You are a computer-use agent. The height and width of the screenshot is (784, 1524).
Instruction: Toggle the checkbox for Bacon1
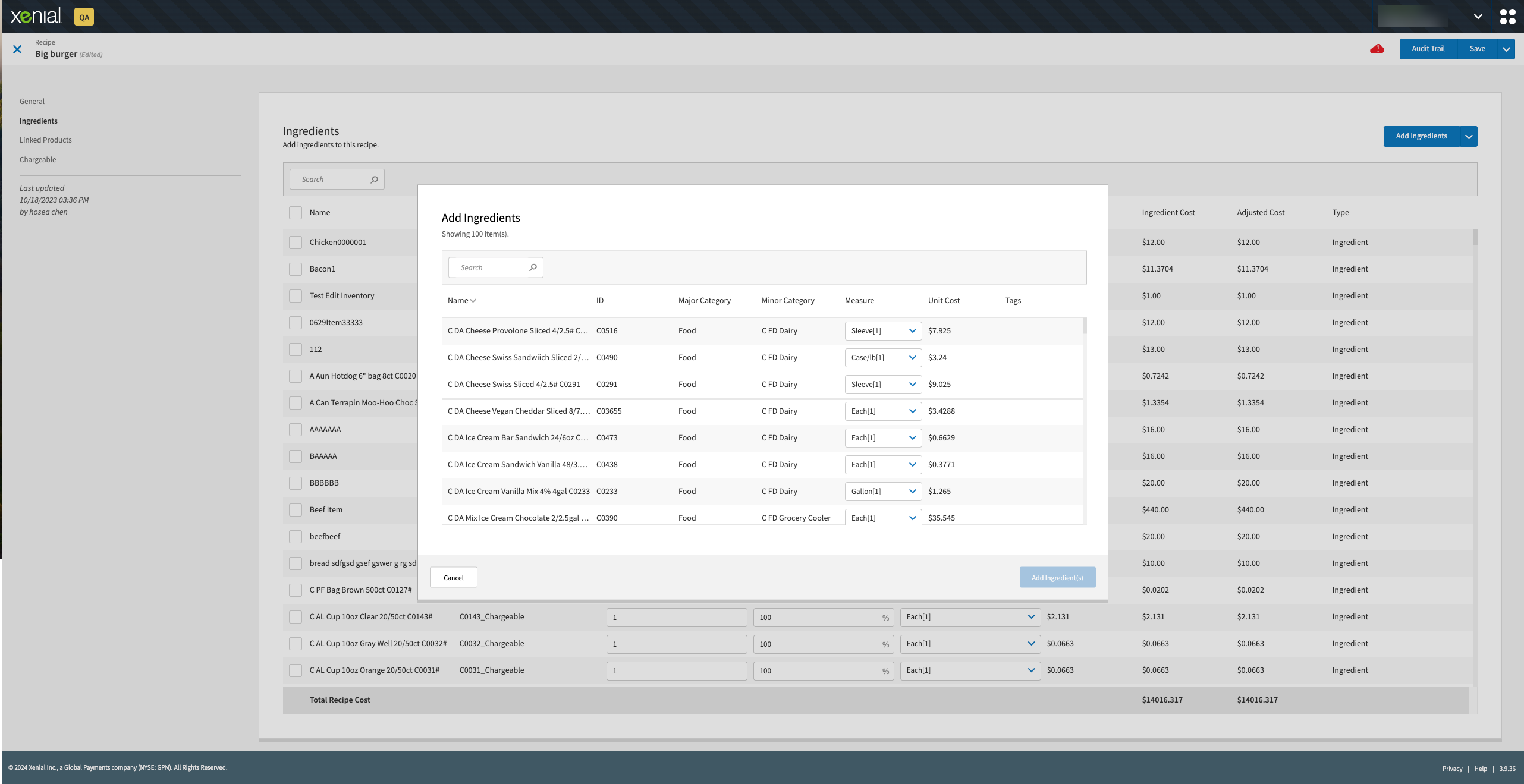pyautogui.click(x=296, y=269)
